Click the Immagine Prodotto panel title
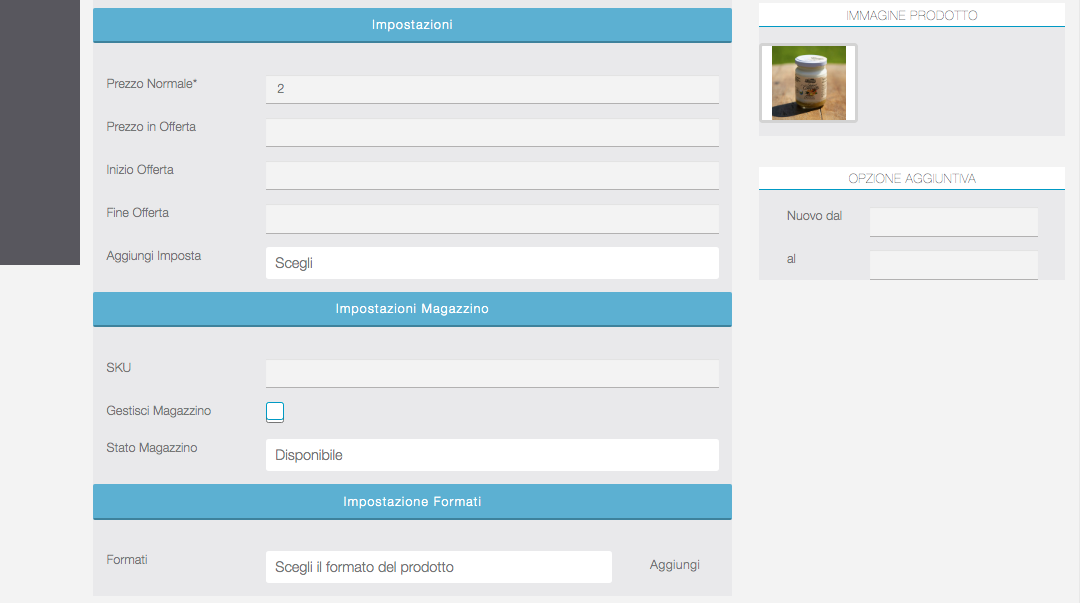This screenshot has height=603, width=1080. (911, 15)
